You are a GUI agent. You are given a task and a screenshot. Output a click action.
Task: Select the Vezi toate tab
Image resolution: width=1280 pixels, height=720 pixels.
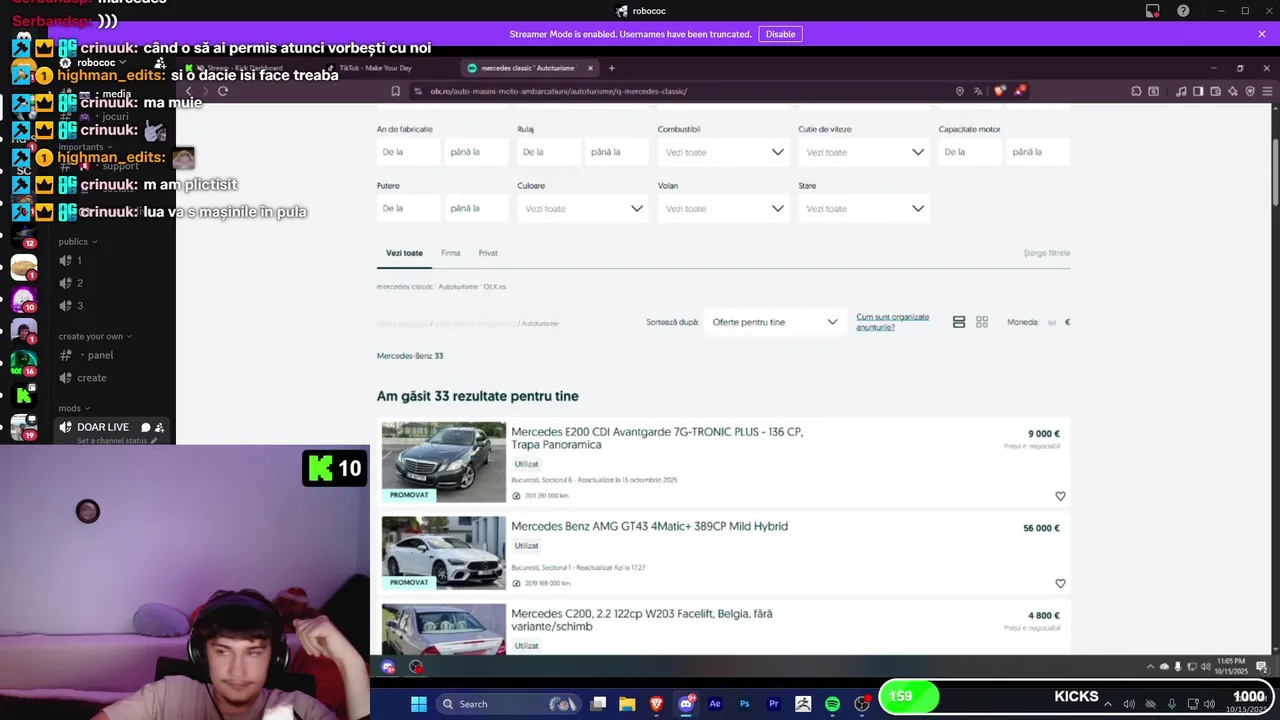pyautogui.click(x=404, y=253)
